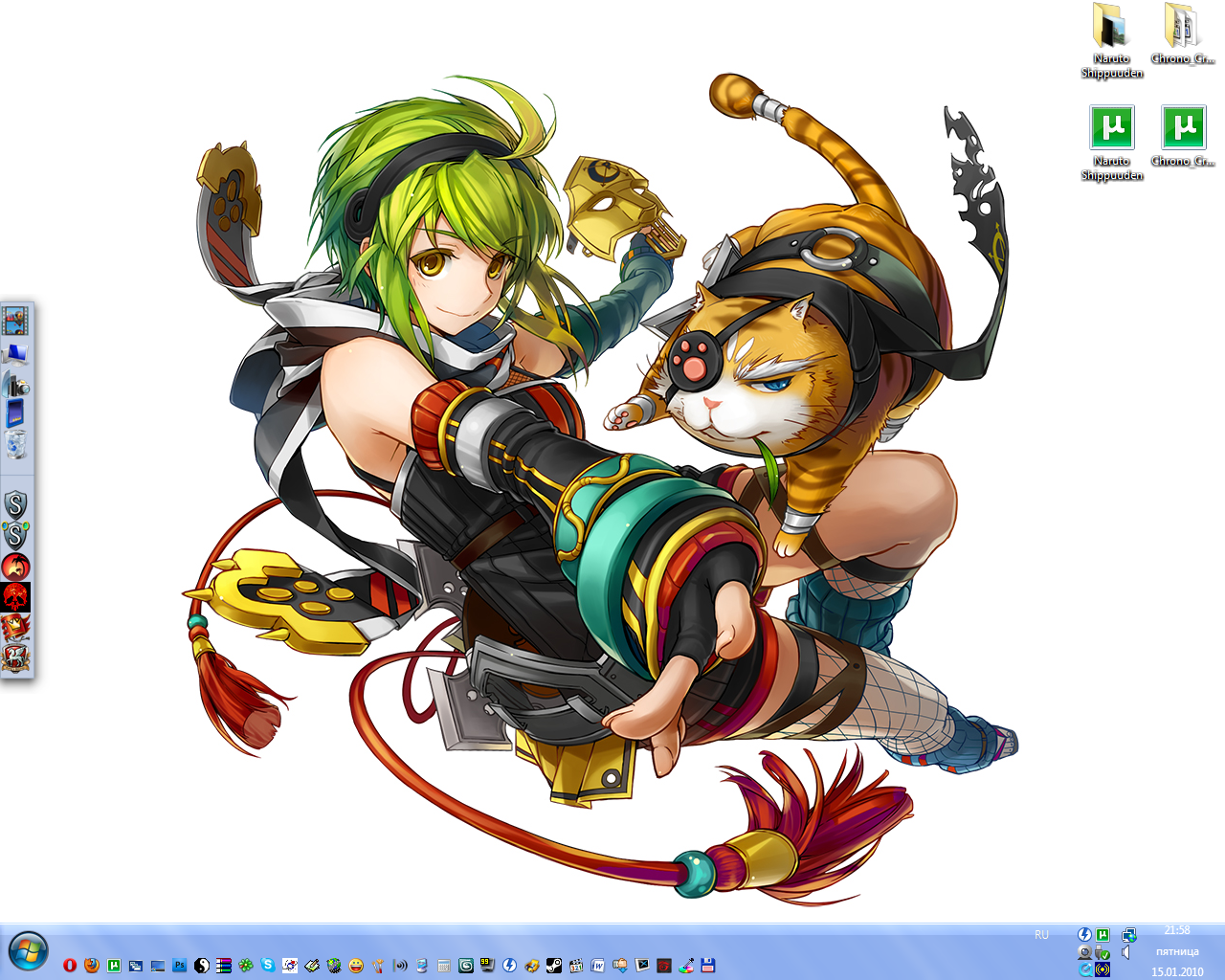Viewport: 1225px width, 980px height.
Task: Launch the red banner crown game icon
Action: pos(16,628)
